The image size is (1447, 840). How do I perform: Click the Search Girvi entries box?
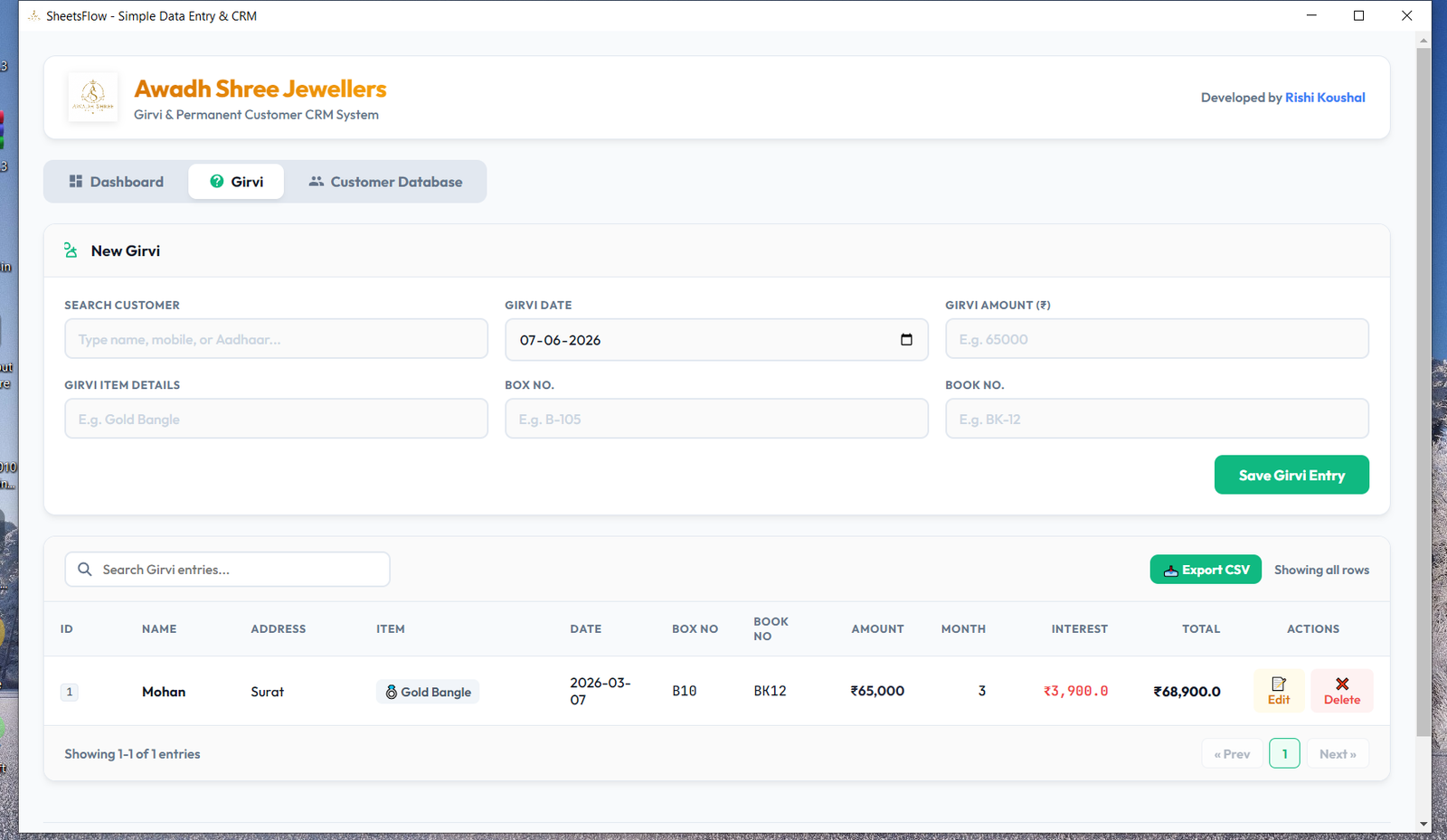coord(227,570)
